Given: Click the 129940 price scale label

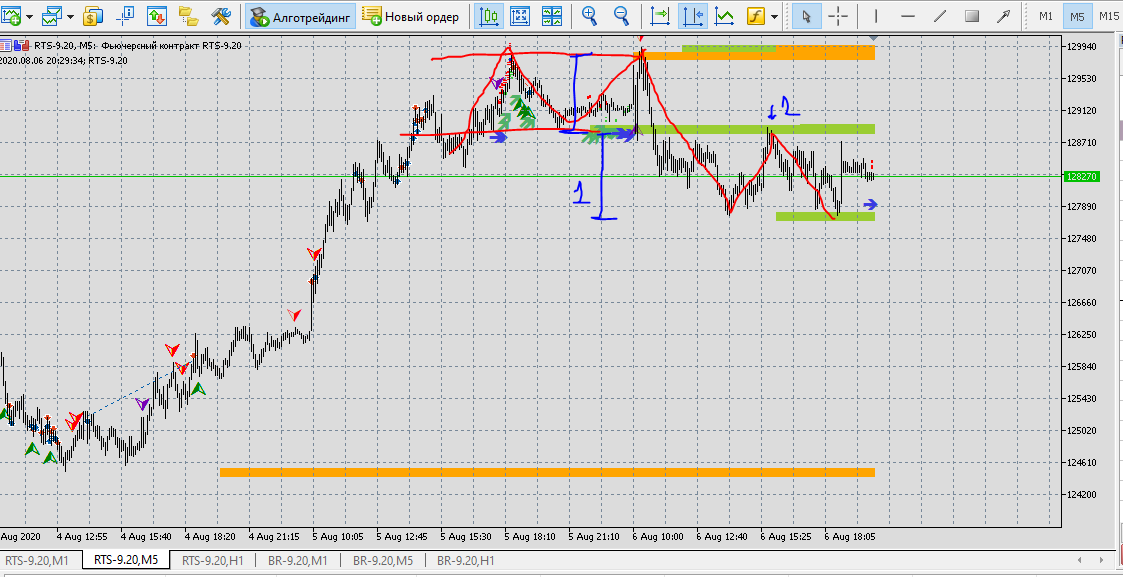Looking at the screenshot, I should coord(1081,47).
